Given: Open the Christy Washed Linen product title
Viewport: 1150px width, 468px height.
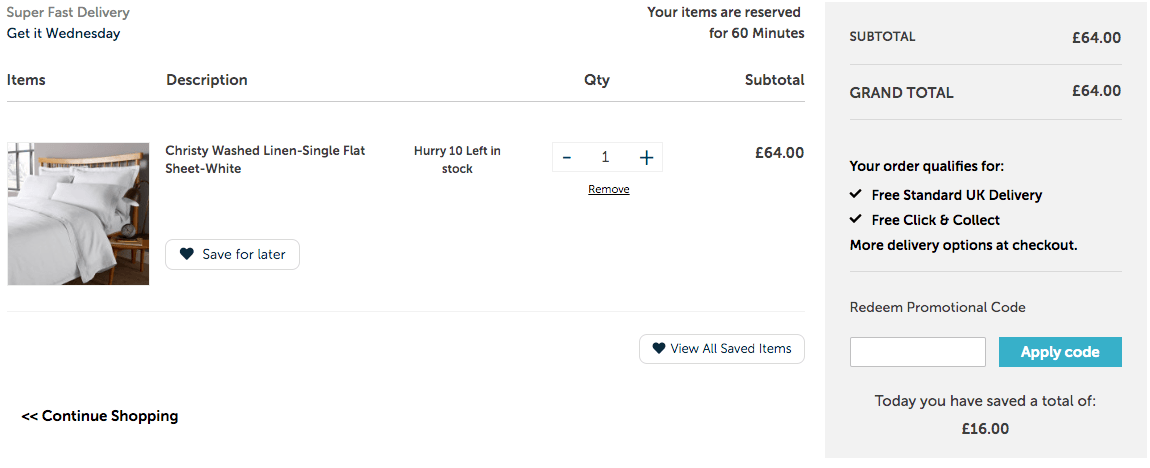Looking at the screenshot, I should [265, 159].
